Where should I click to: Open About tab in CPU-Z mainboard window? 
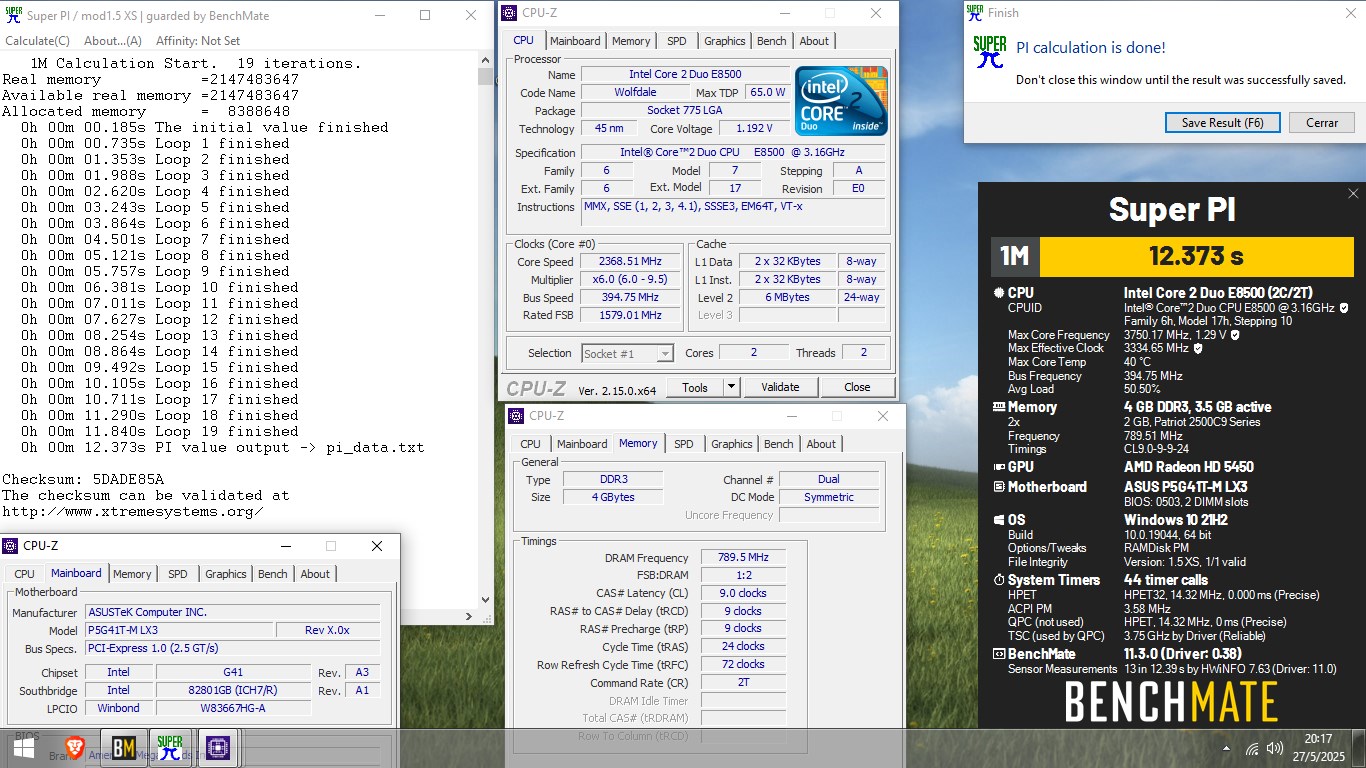315,574
